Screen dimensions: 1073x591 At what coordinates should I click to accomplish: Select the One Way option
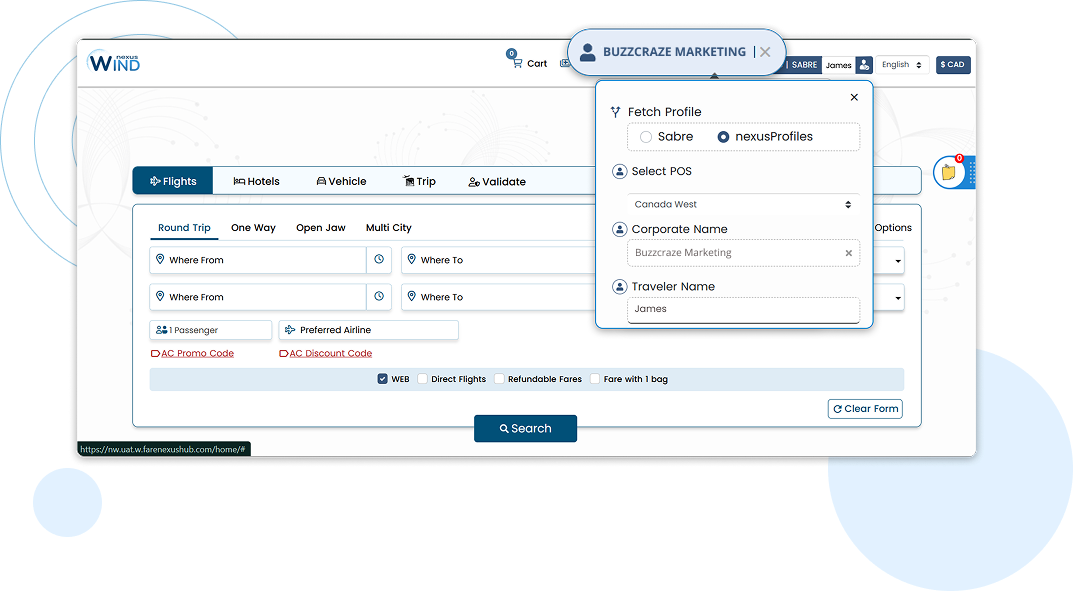pyautogui.click(x=253, y=228)
